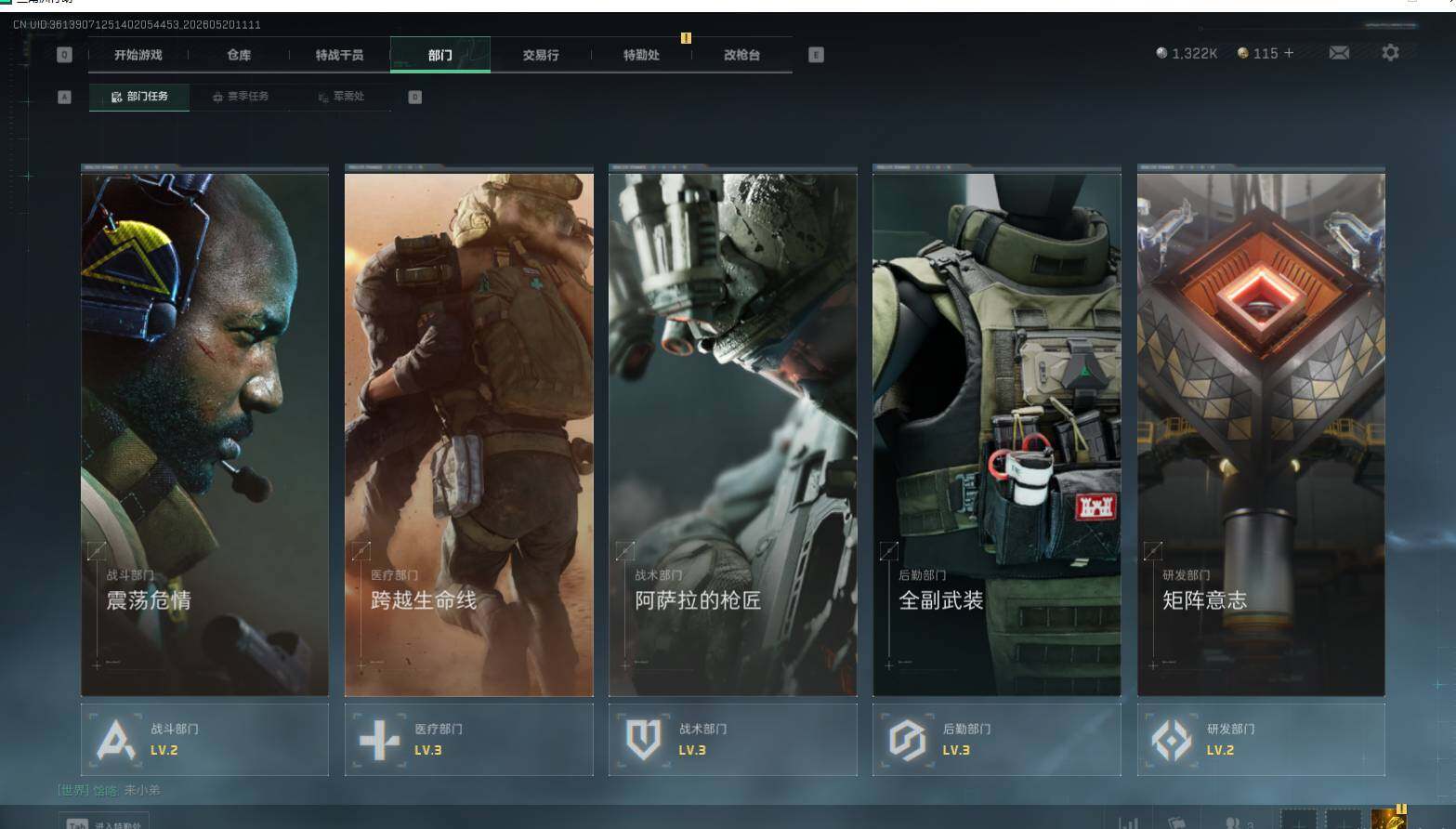The height and width of the screenshot is (829, 1456).
Task: Click the 震荡危情 mission title
Action: (149, 600)
